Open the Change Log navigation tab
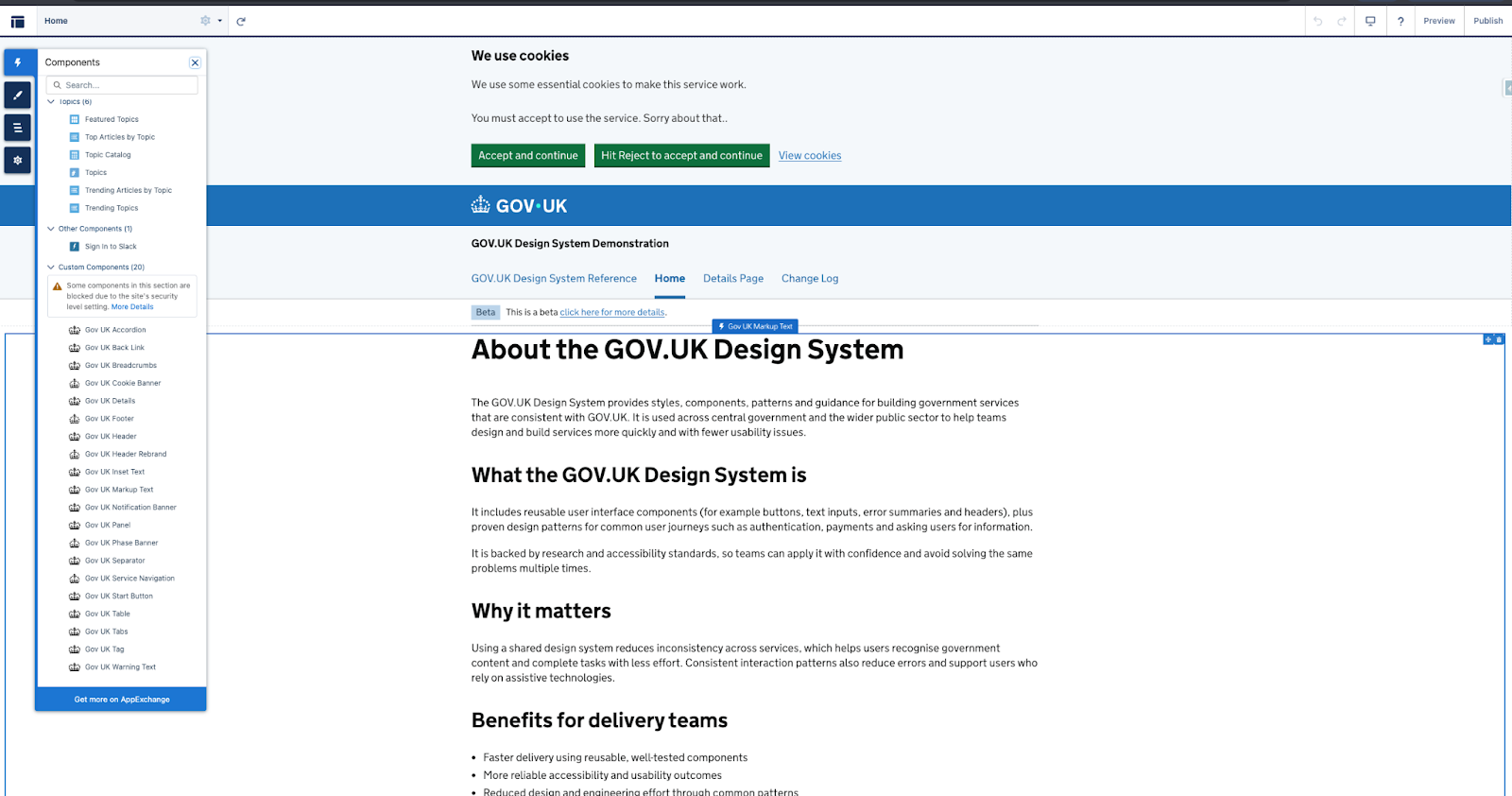The image size is (1512, 796). point(809,279)
